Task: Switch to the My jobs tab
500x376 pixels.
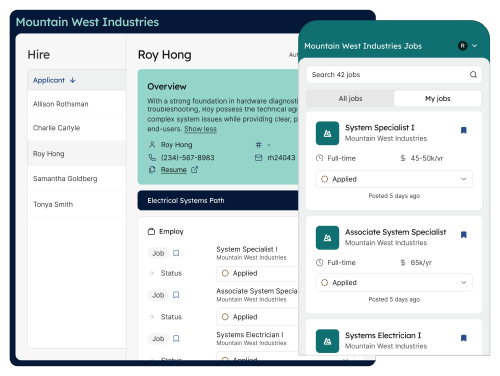Action: (x=437, y=99)
